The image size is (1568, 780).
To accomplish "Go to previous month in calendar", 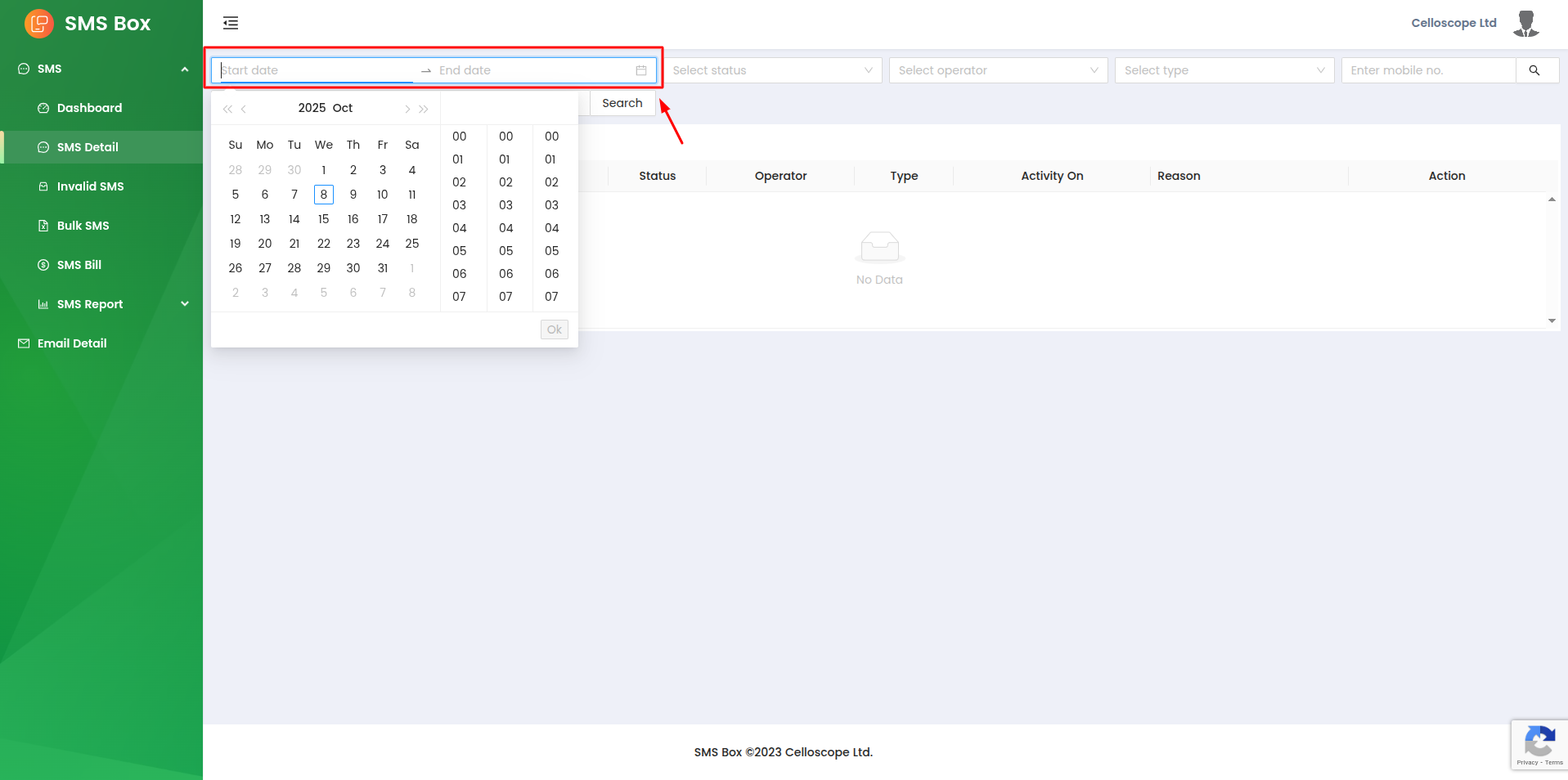I will coord(244,109).
